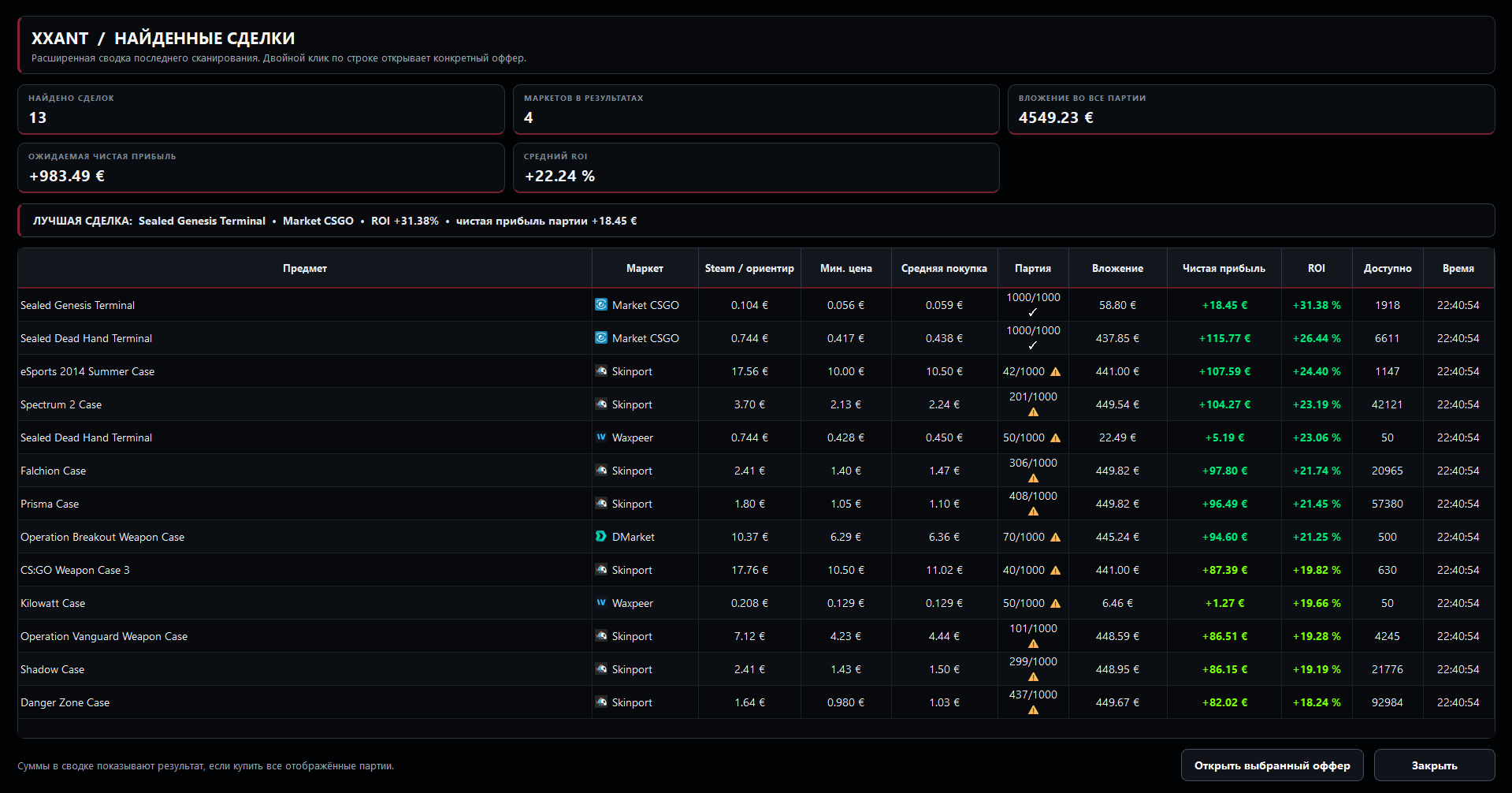Click the warning triangle under 201/1000
This screenshot has width=1512, height=793.
click(1033, 411)
